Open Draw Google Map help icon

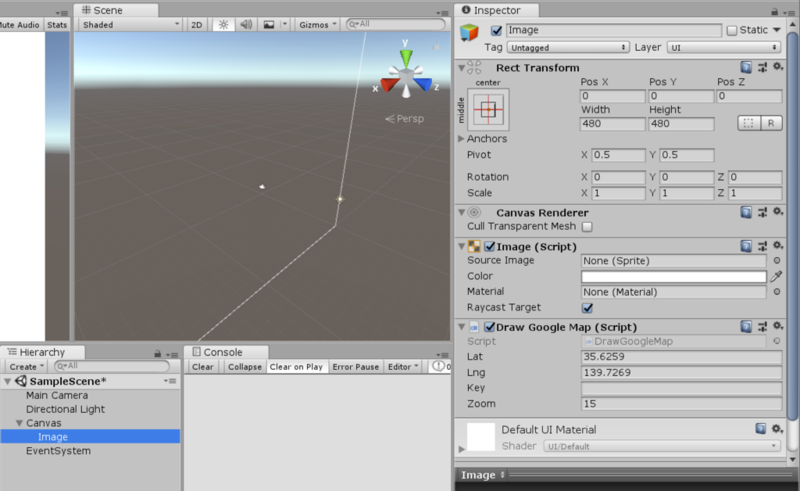tap(746, 327)
